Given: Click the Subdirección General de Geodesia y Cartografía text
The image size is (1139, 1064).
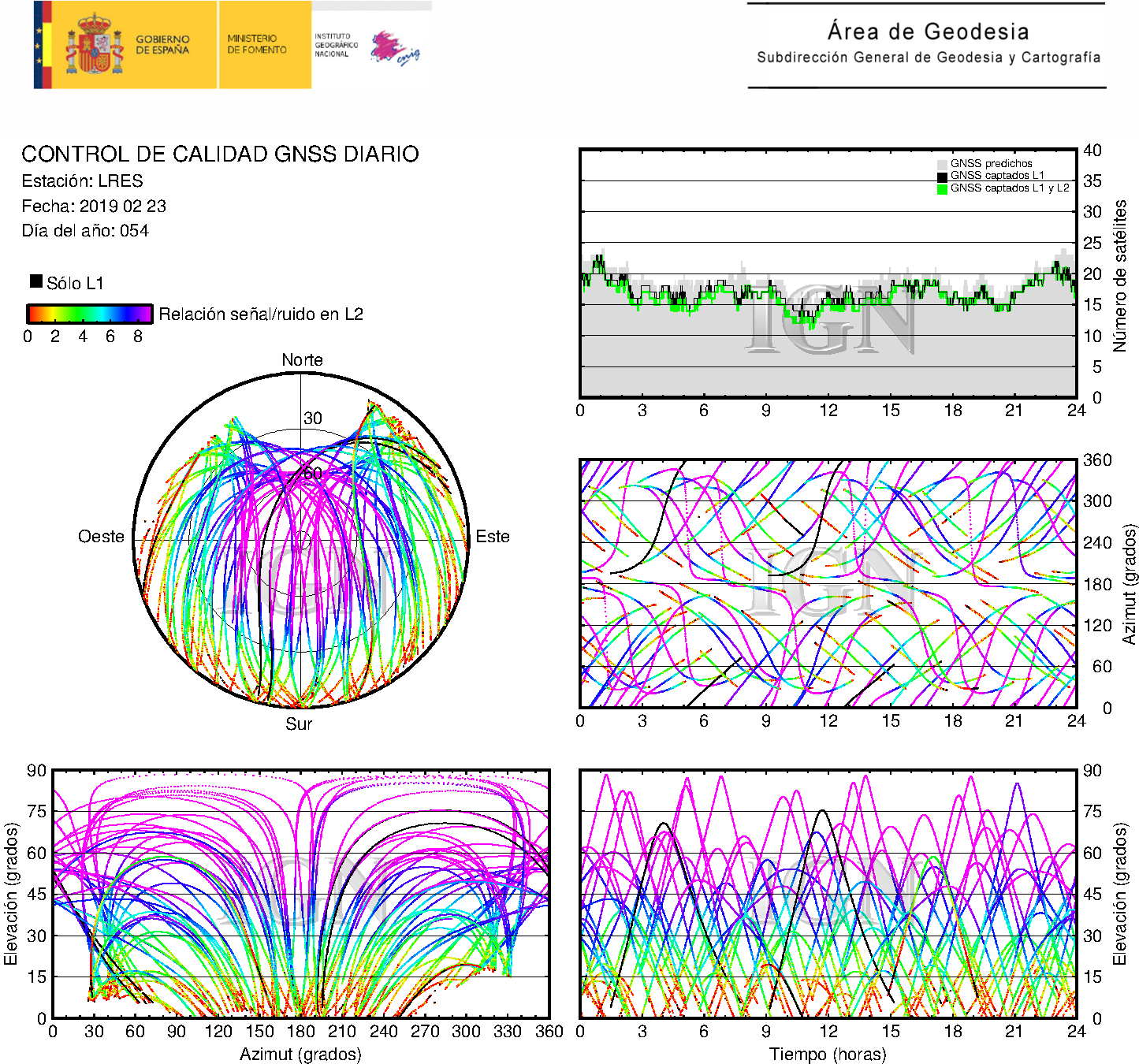Looking at the screenshot, I should click(928, 58).
